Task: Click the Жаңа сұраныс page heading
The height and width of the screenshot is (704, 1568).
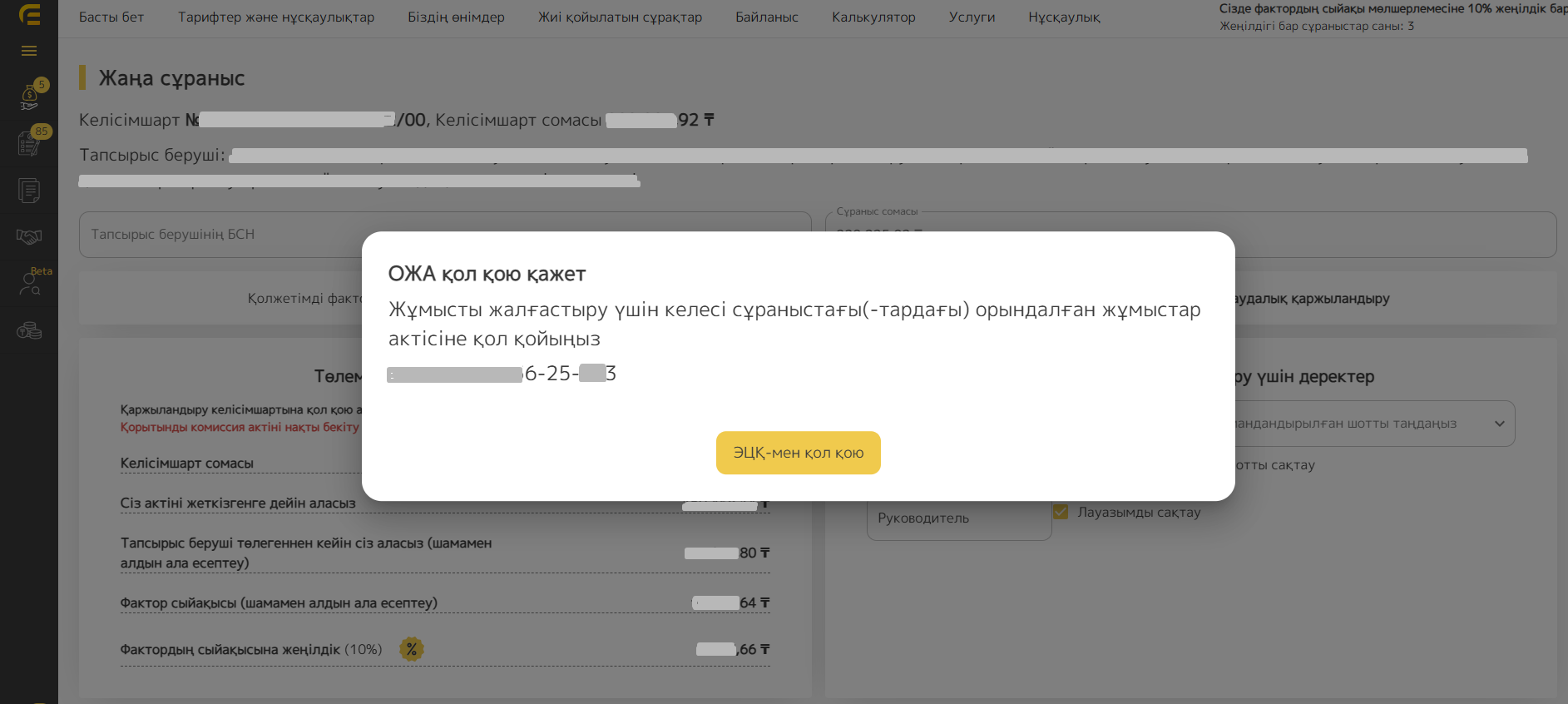Action: click(171, 78)
